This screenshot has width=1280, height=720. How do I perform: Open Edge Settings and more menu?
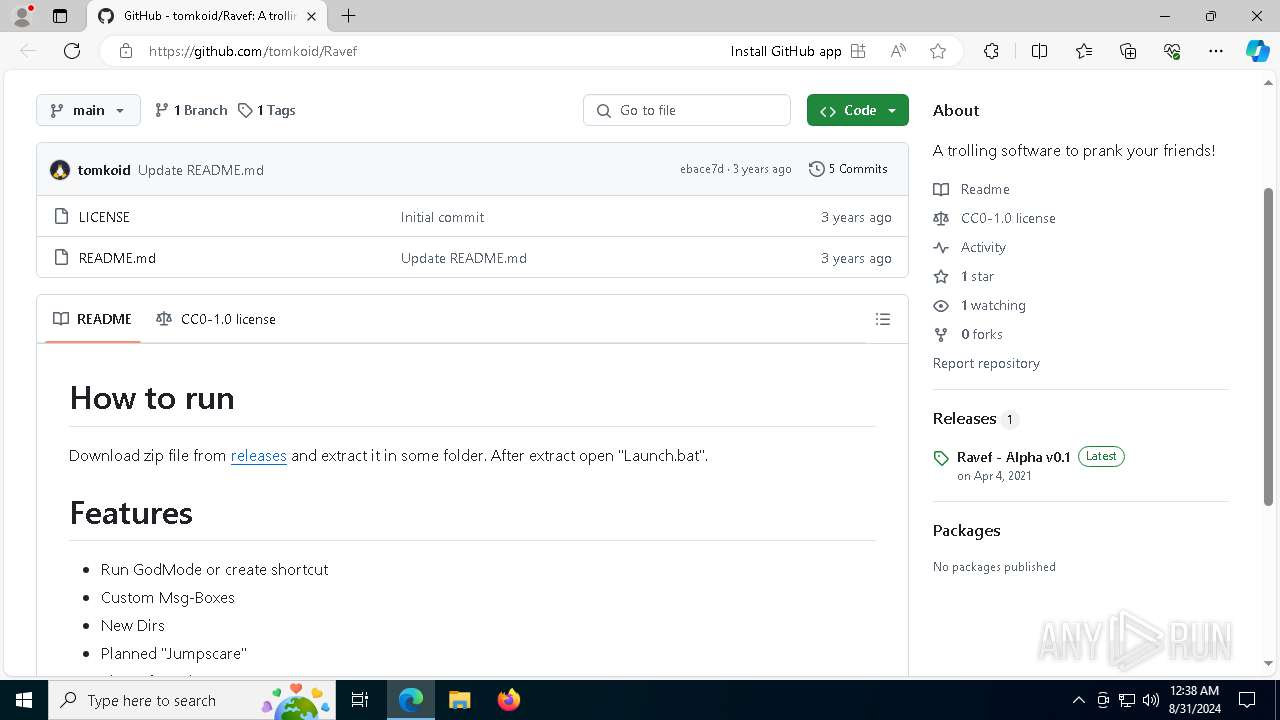click(x=1216, y=51)
